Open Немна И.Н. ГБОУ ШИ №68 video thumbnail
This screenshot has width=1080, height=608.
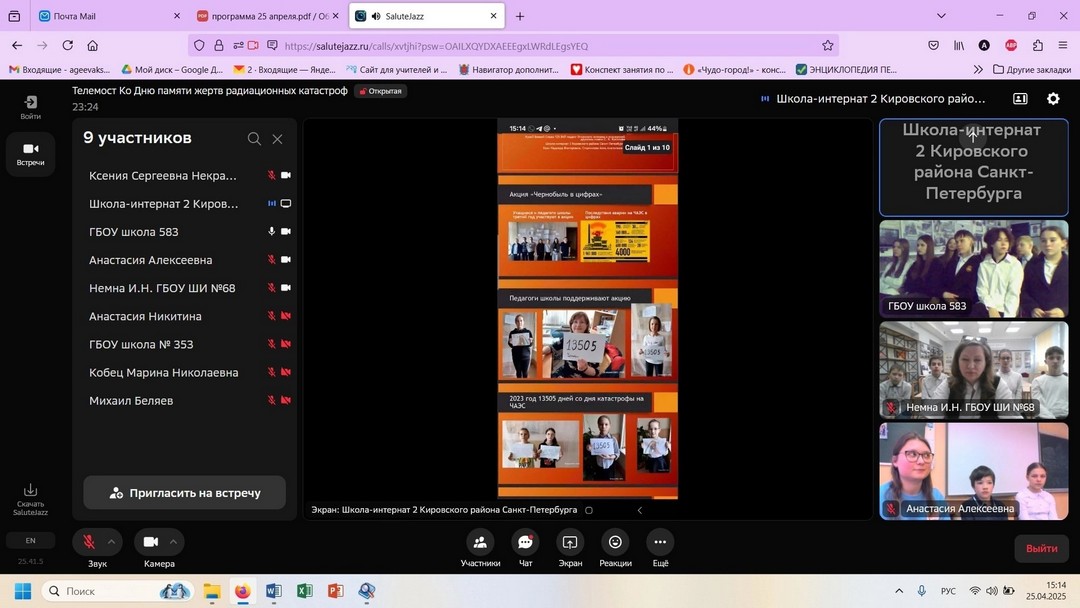pyautogui.click(x=974, y=370)
